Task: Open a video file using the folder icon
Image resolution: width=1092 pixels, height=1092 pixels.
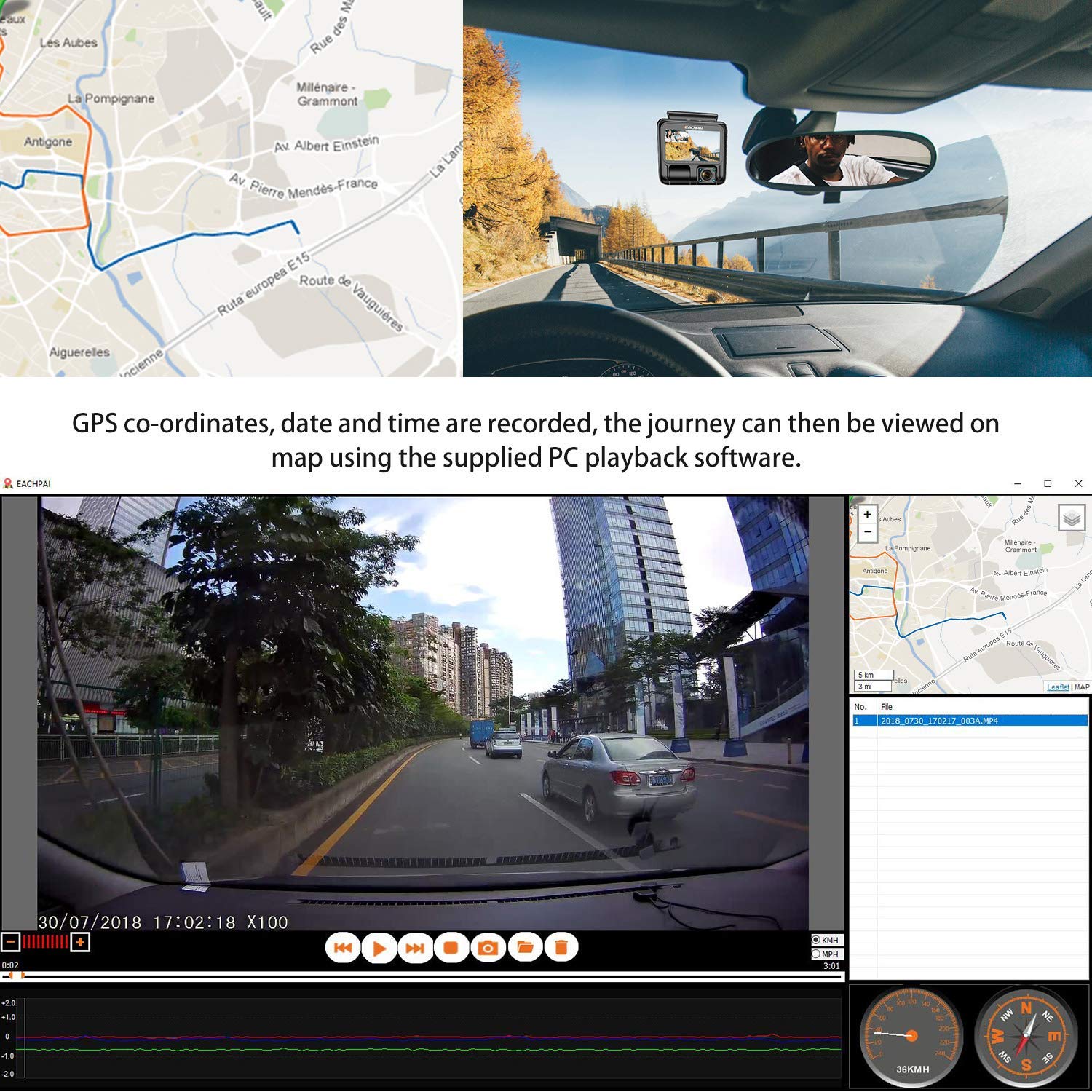Action: pos(526,948)
